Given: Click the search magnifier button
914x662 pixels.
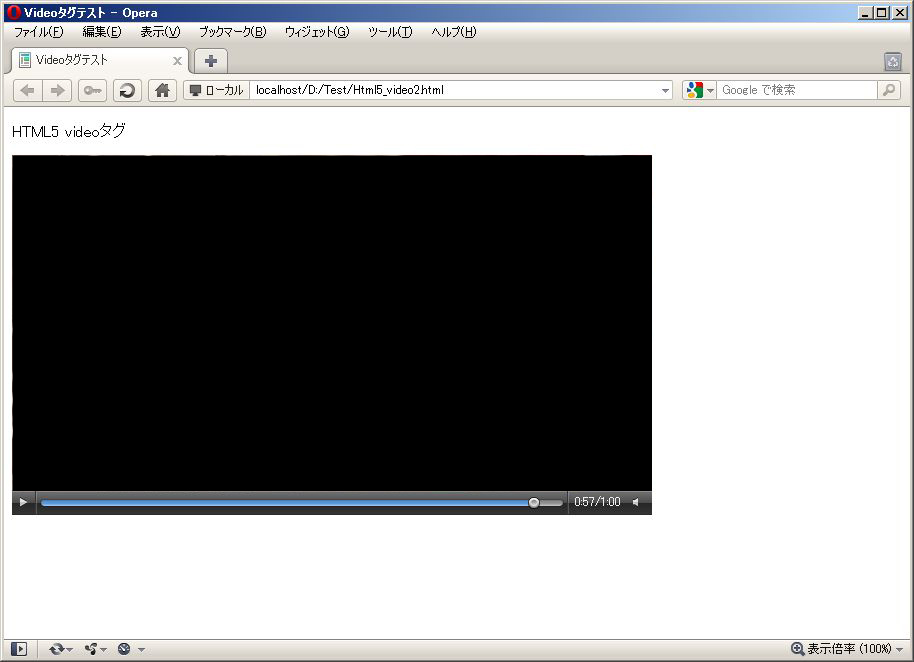Looking at the screenshot, I should point(888,90).
